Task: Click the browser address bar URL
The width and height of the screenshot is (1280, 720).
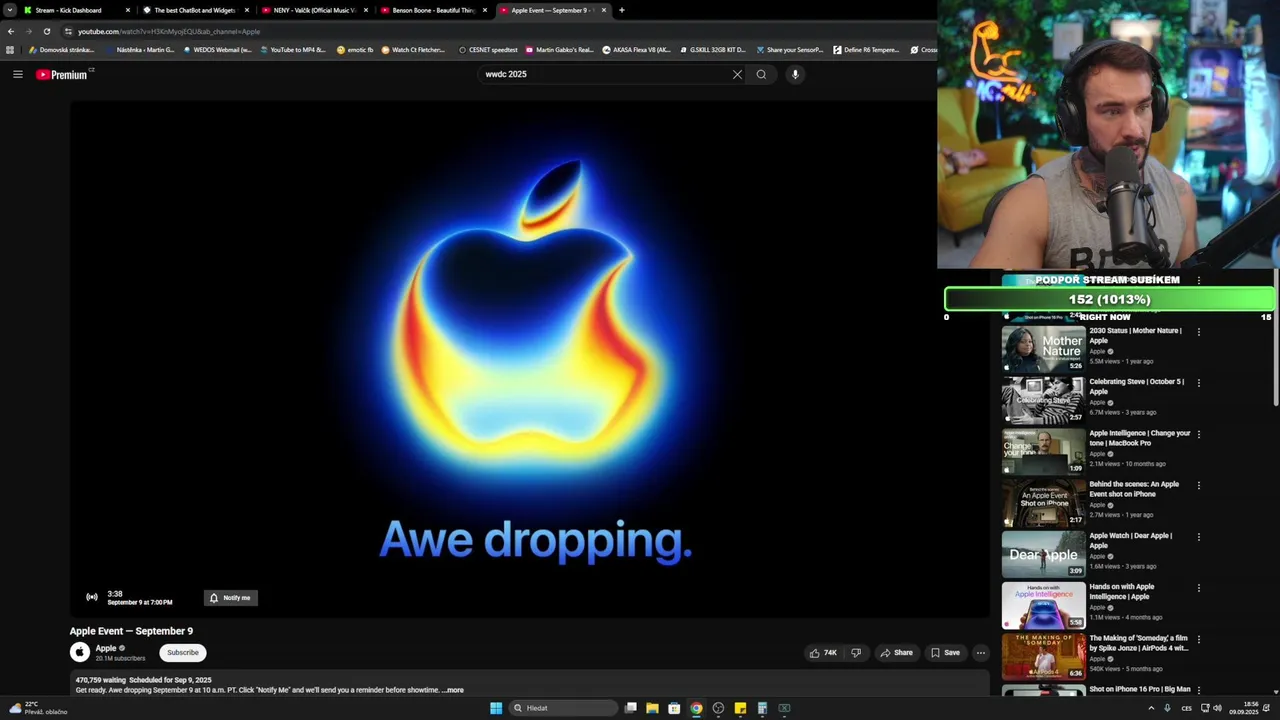Action: (169, 31)
